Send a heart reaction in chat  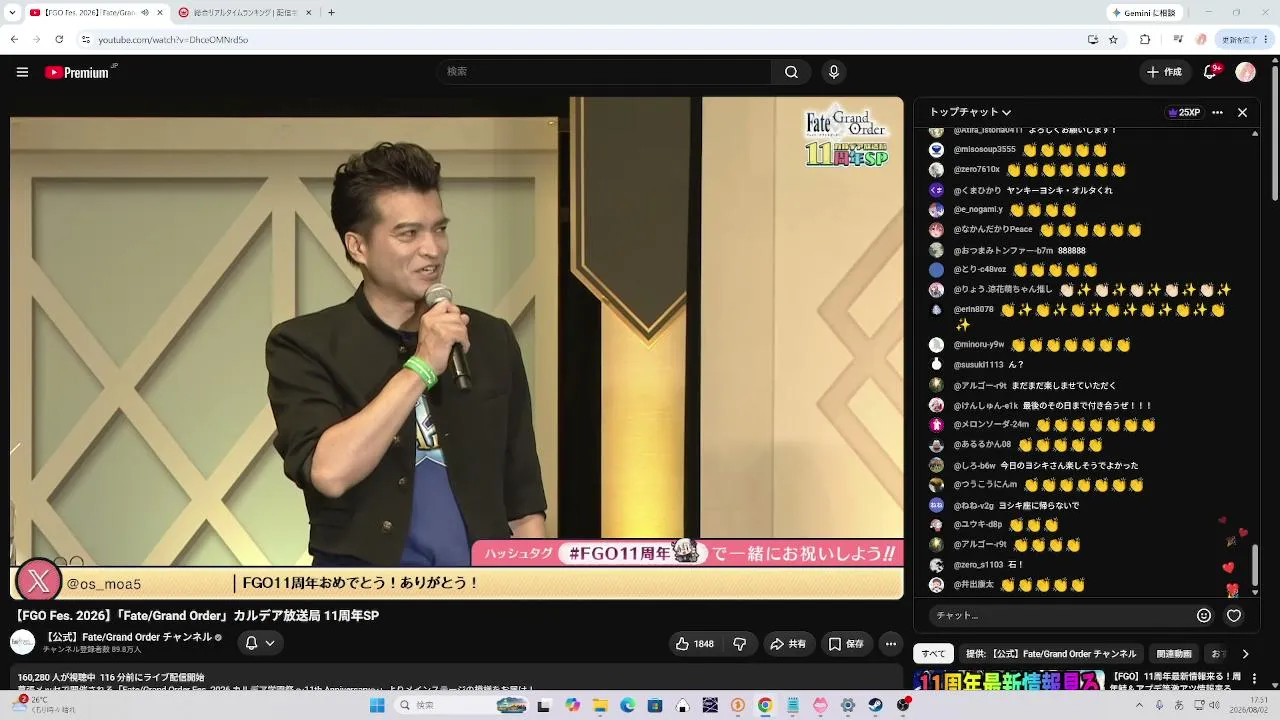tap(1234, 615)
